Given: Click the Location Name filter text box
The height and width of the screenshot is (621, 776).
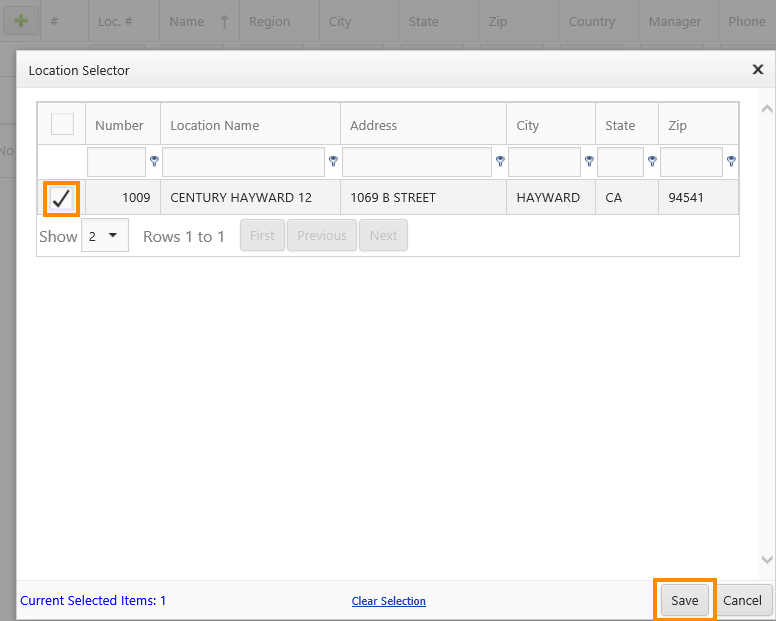Looking at the screenshot, I should point(243,162).
